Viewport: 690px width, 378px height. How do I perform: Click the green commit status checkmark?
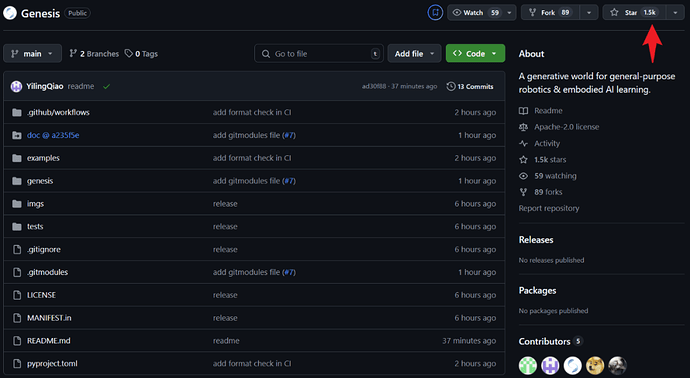point(106,87)
